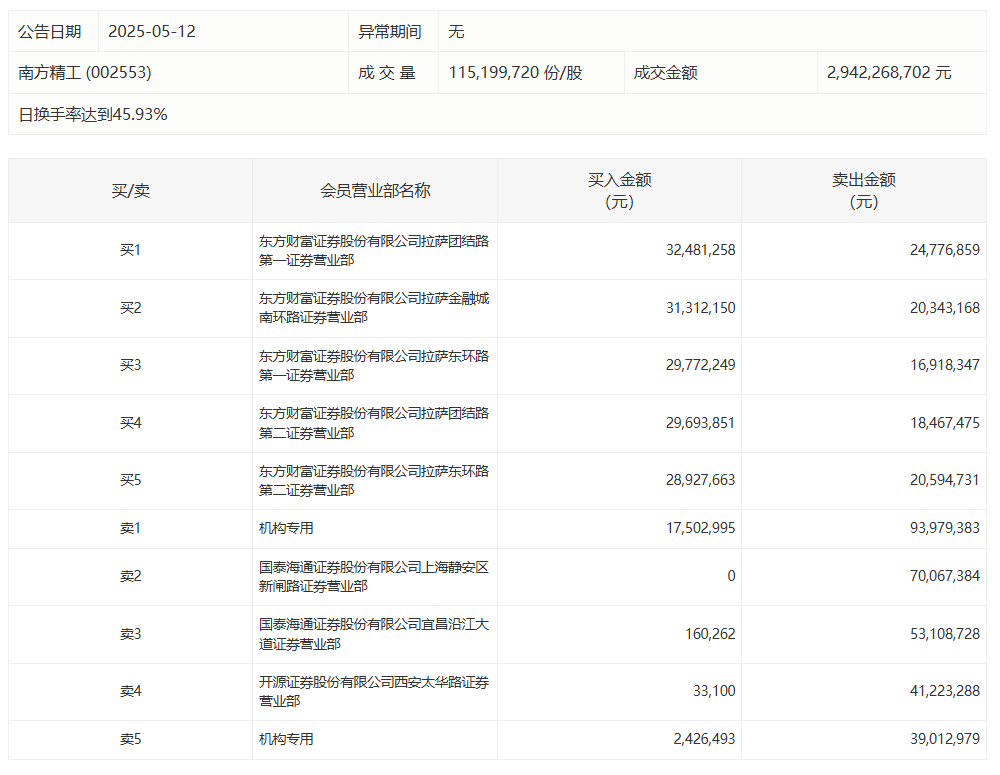
Task: Open 开源证券西安太华路证券营业部 entry
Action: (x=374, y=691)
